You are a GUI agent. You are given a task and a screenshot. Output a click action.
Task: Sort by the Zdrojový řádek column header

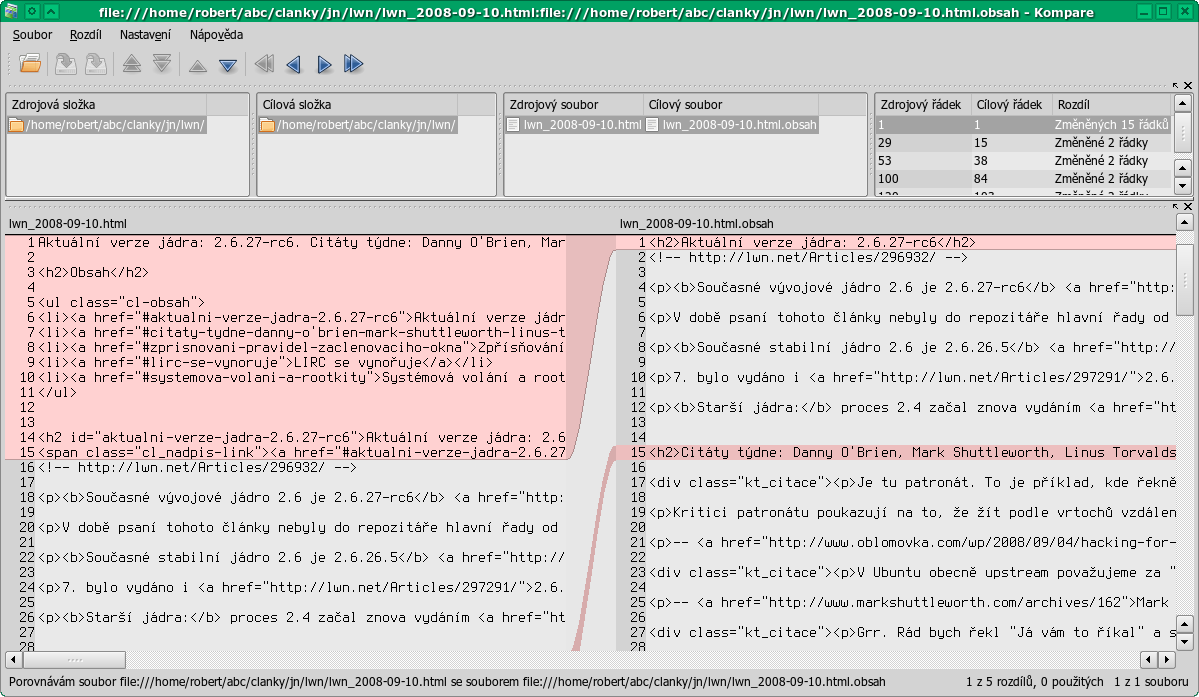click(920, 104)
